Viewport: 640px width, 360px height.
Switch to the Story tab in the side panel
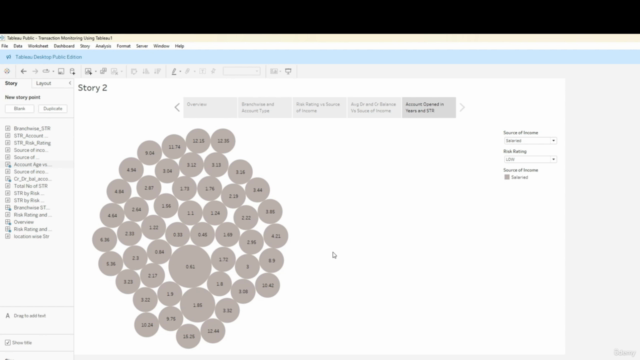[11, 83]
